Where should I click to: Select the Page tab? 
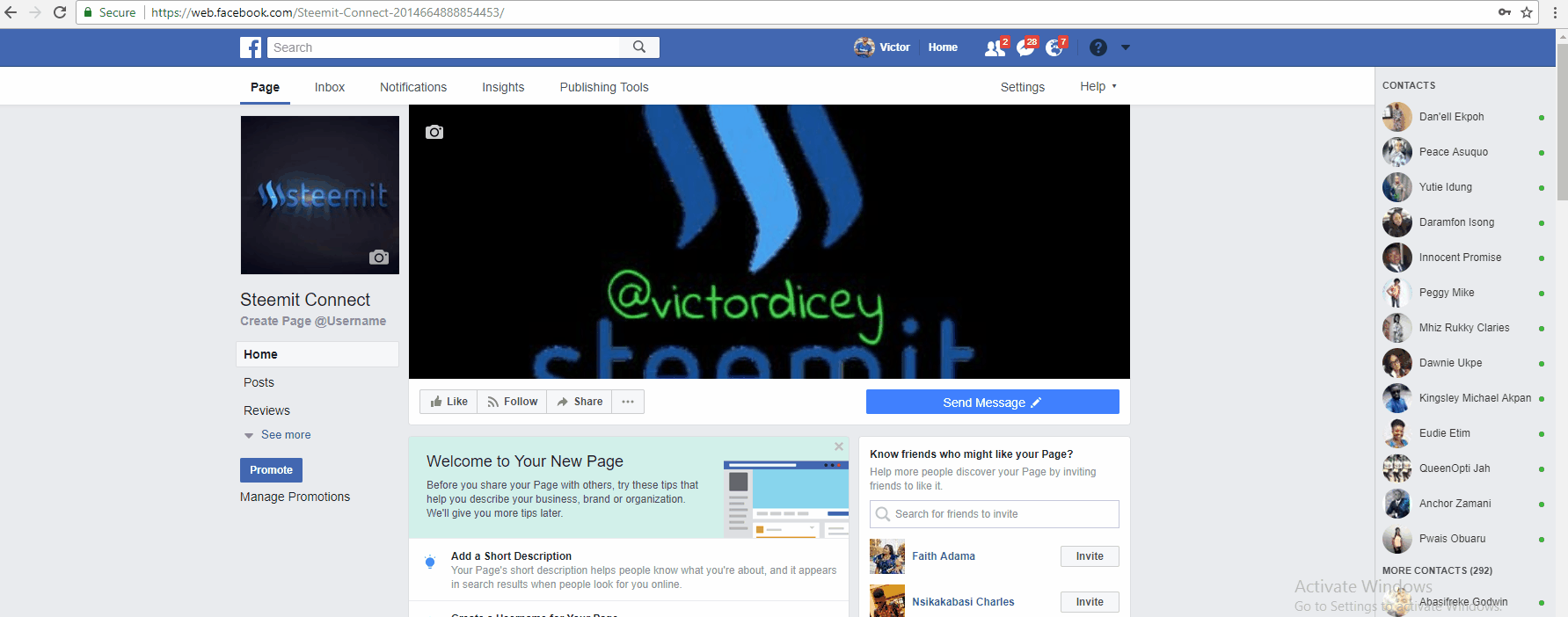pos(265,87)
